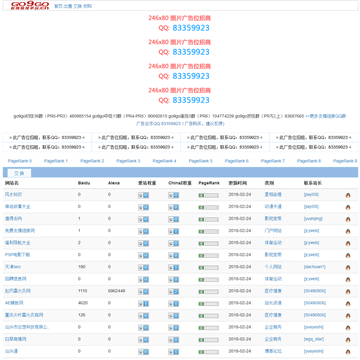
Task: Open contact [dachuan1] profile link
Action: click(315, 267)
